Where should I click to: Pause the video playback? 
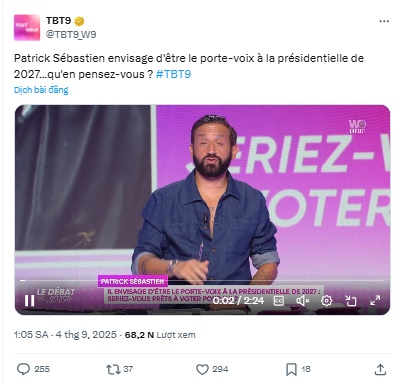(29, 301)
